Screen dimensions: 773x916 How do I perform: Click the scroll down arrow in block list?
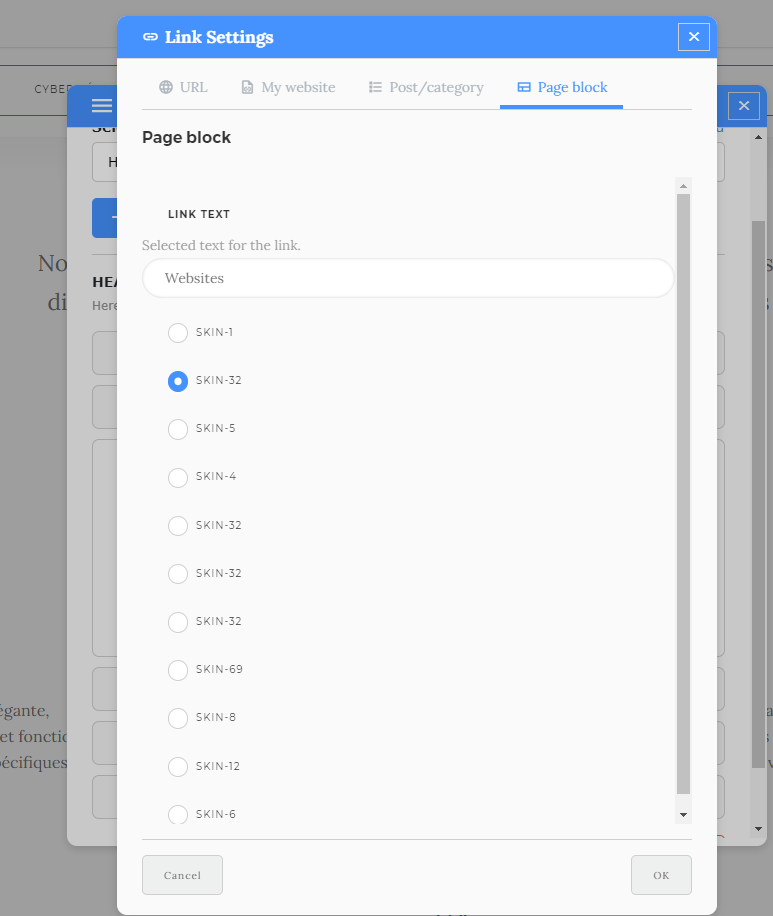click(x=683, y=815)
